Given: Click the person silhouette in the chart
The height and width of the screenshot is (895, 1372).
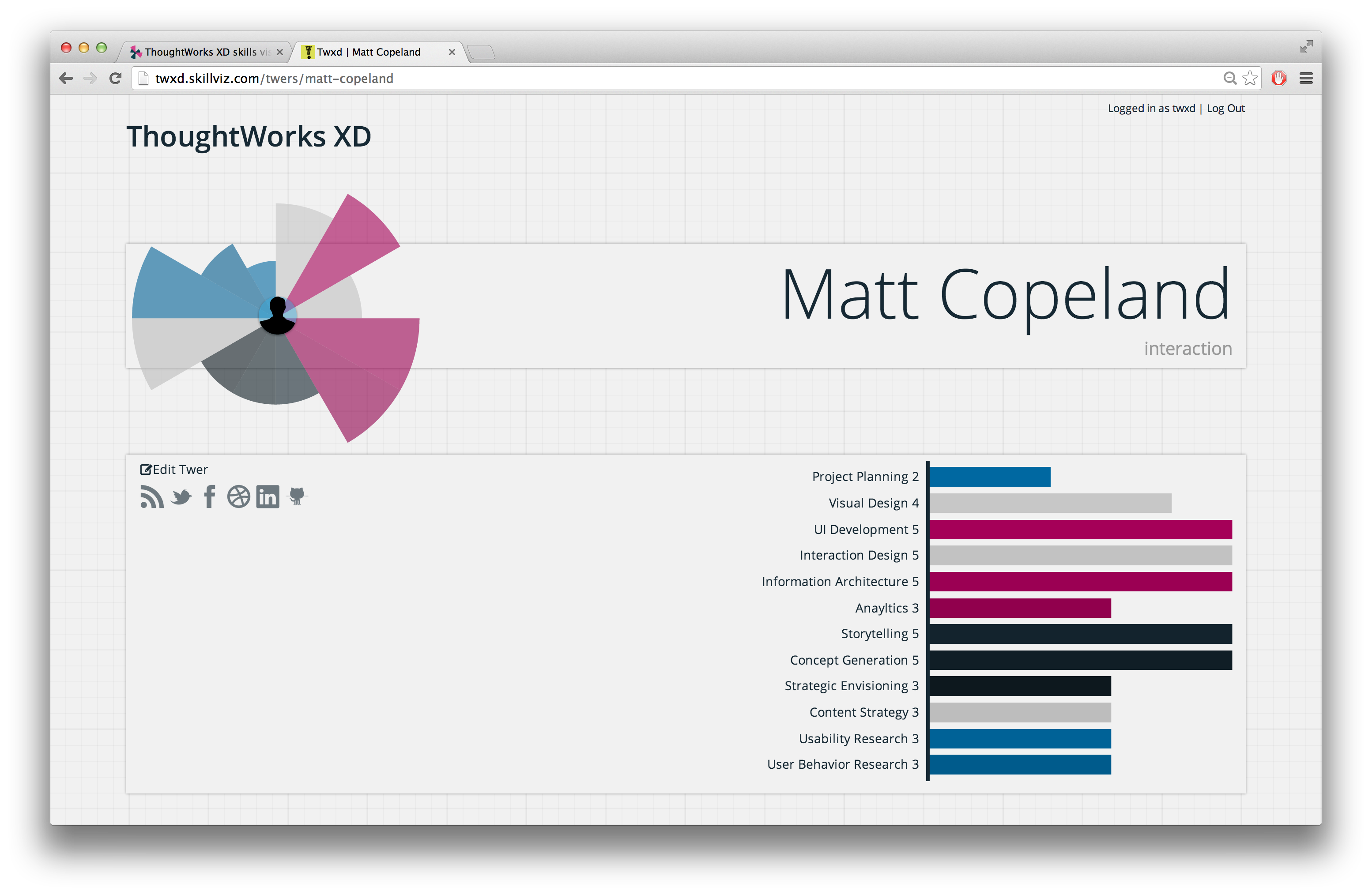Looking at the screenshot, I should 277,315.
